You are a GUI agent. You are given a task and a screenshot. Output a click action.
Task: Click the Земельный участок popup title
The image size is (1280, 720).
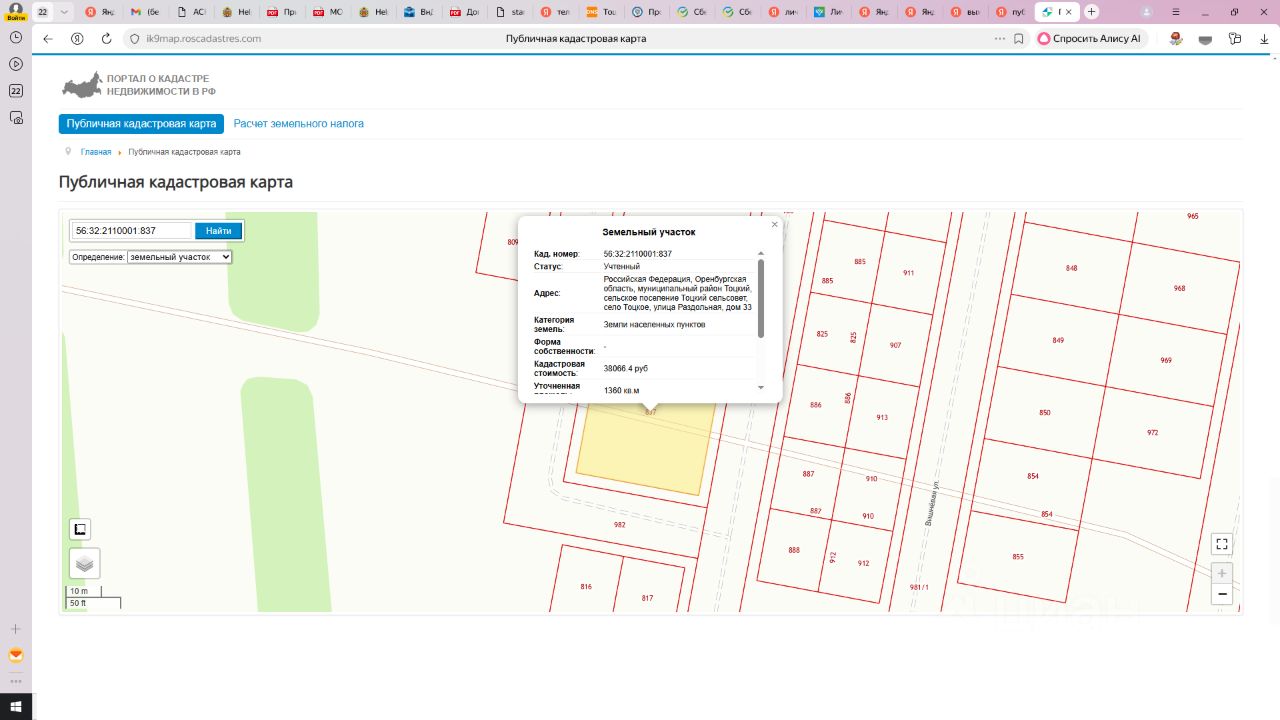coord(649,232)
